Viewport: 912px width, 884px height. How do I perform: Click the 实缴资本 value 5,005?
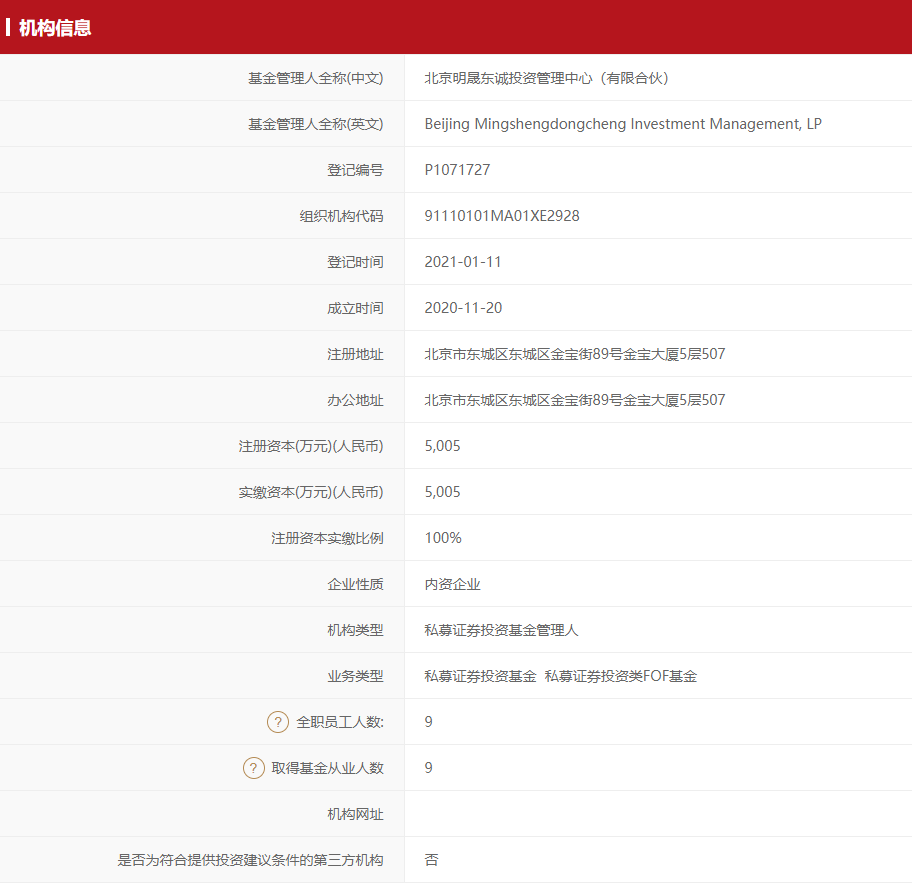click(442, 492)
